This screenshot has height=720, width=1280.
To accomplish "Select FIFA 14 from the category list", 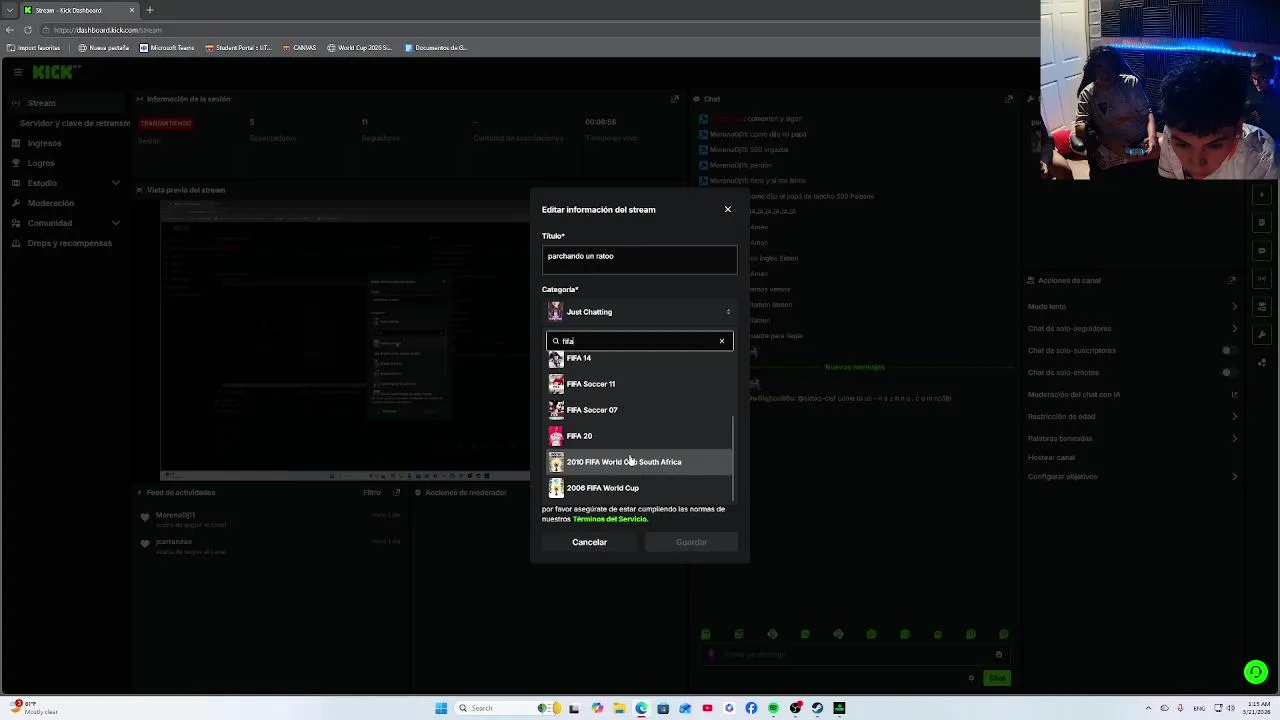I will coord(640,358).
